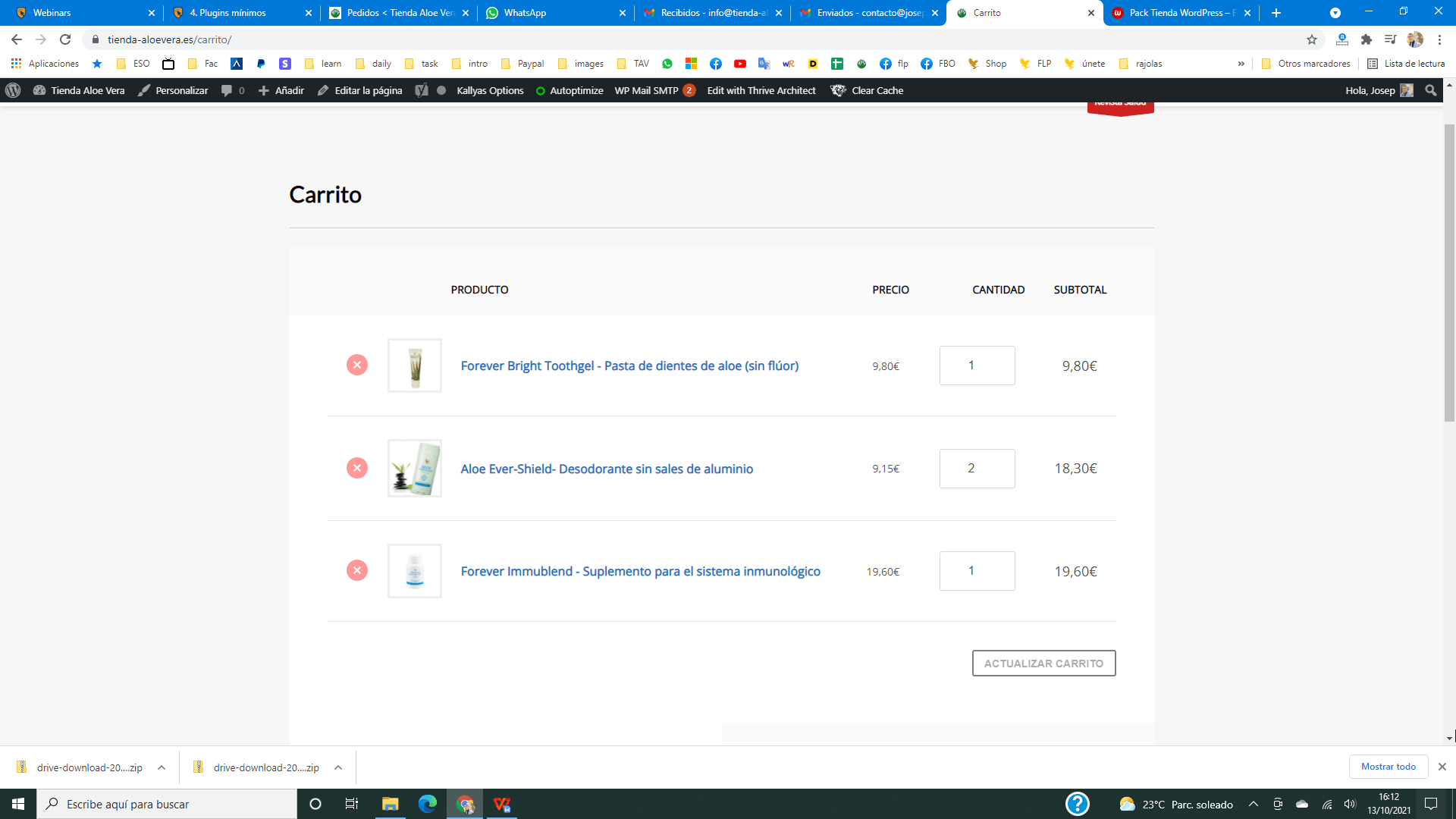This screenshot has height=819, width=1456.
Task: Open Otros marcadores folder
Action: click(x=1306, y=64)
